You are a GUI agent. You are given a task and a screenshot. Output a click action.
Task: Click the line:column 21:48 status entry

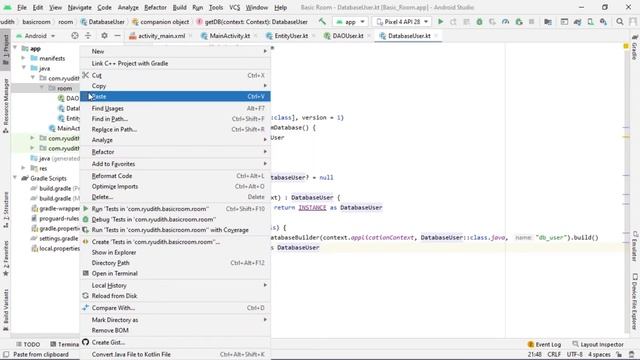534,354
